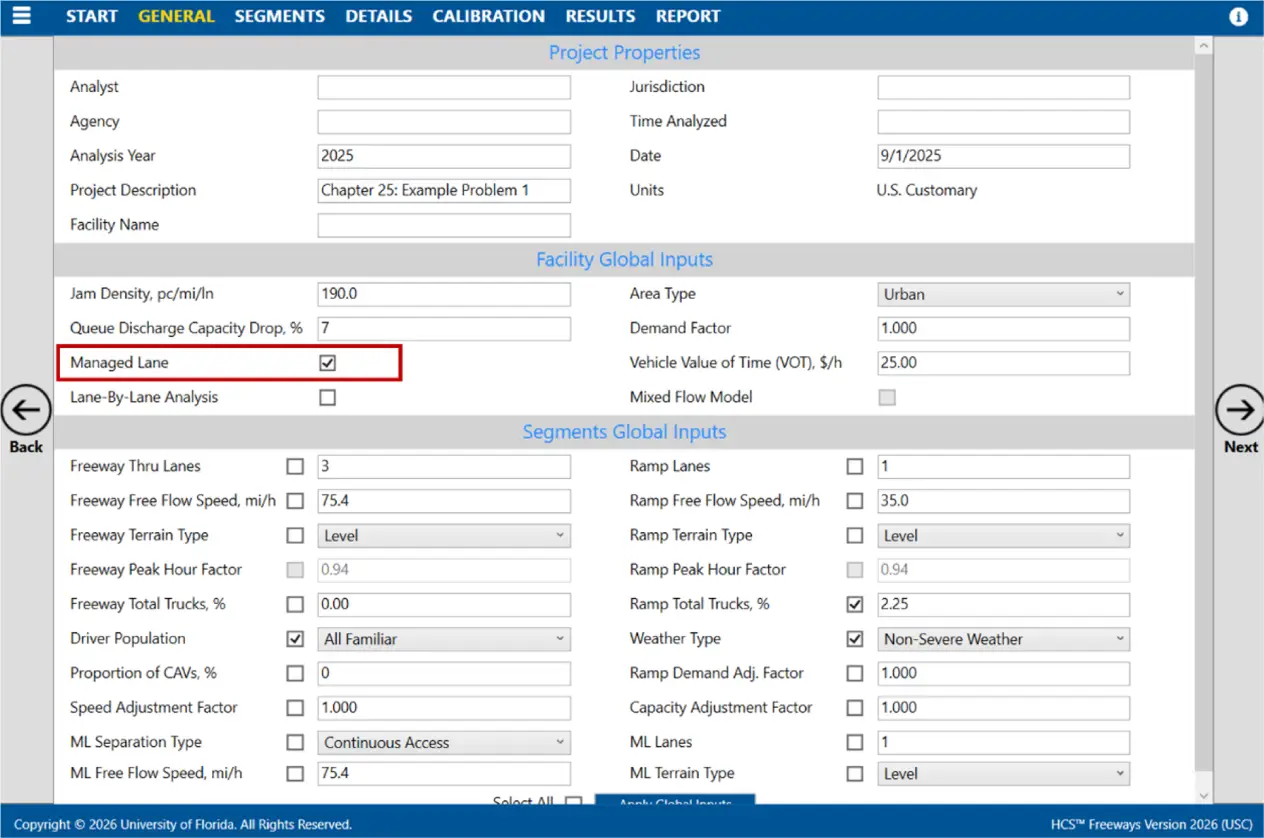Tick the ML Separation Type checkbox
This screenshot has height=838, width=1264.
[295, 742]
